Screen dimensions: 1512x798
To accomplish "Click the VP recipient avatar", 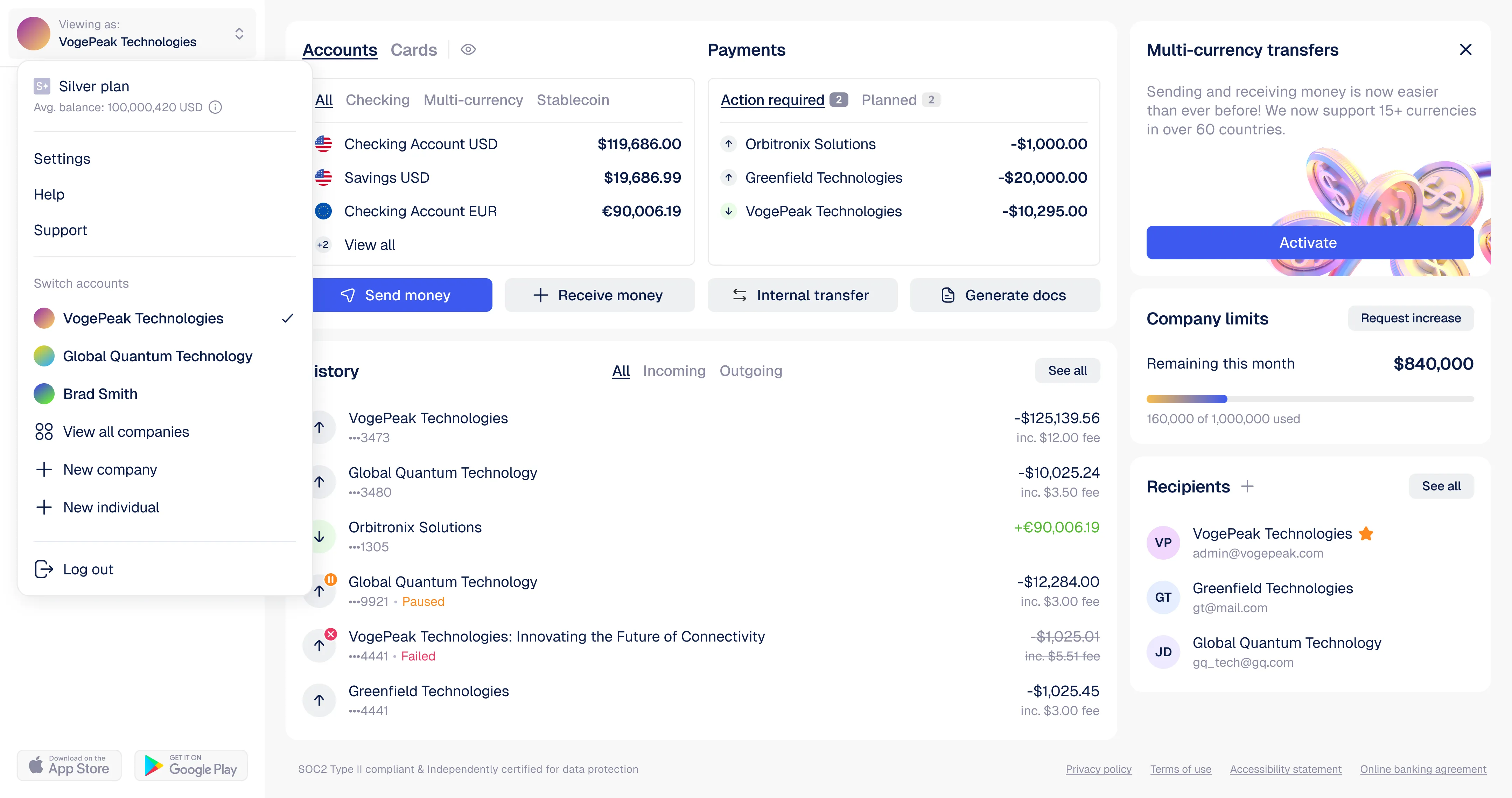I will 1163,543.
